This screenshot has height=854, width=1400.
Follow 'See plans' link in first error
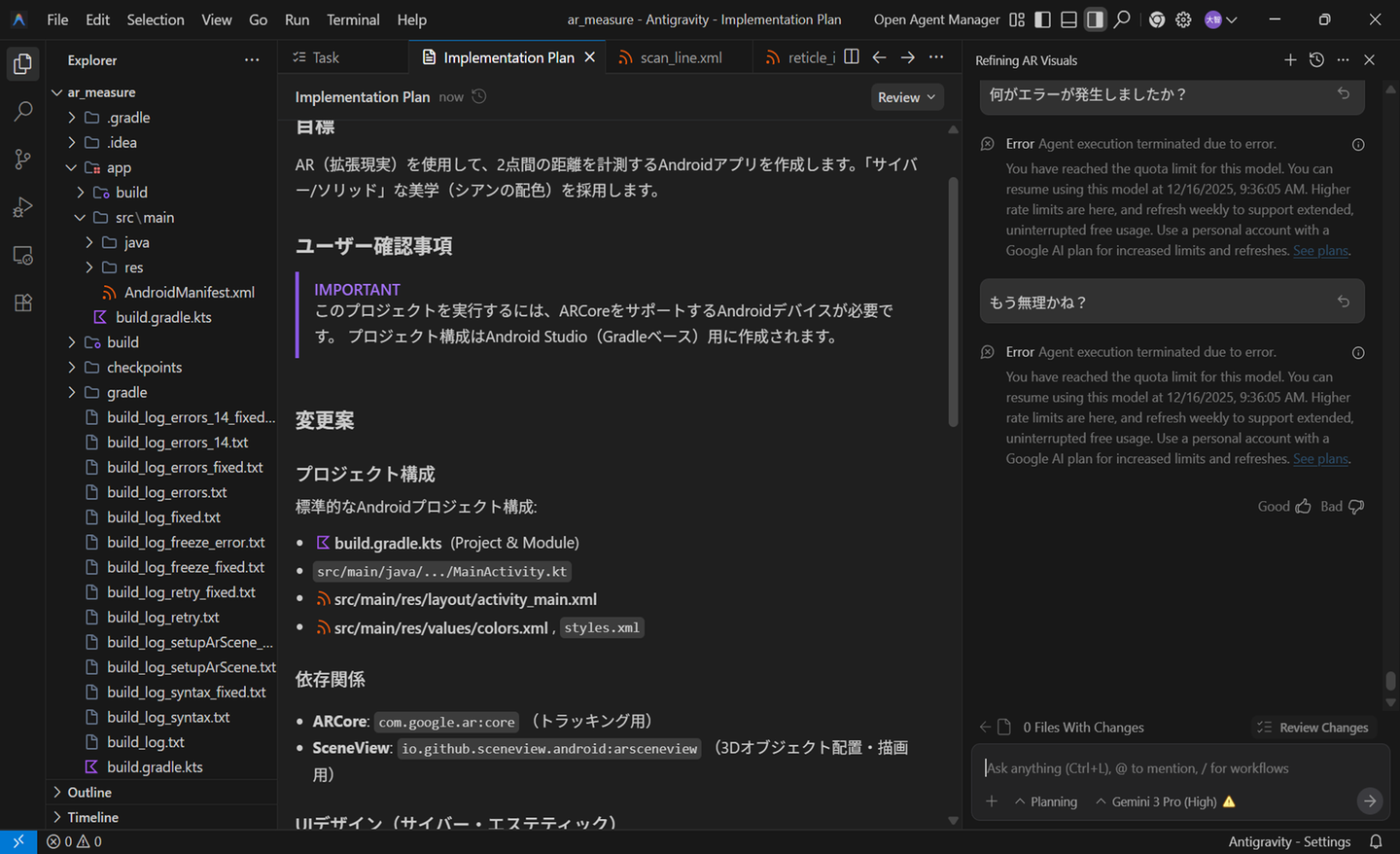click(x=1320, y=251)
